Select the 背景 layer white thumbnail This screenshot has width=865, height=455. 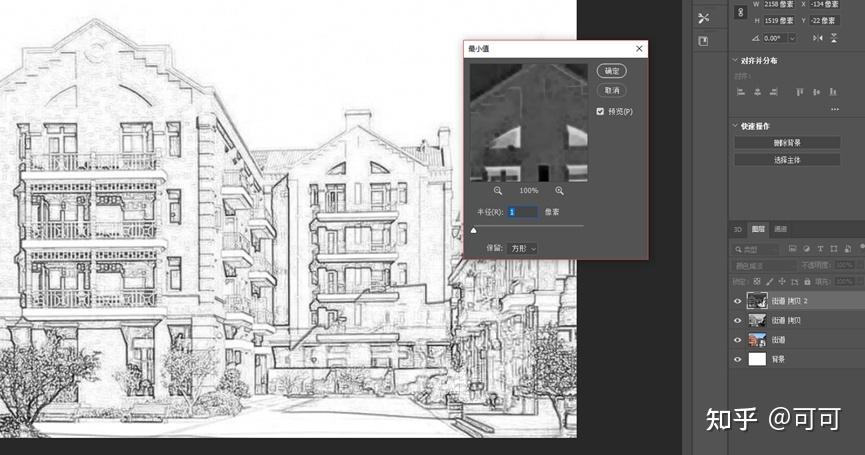pos(757,359)
